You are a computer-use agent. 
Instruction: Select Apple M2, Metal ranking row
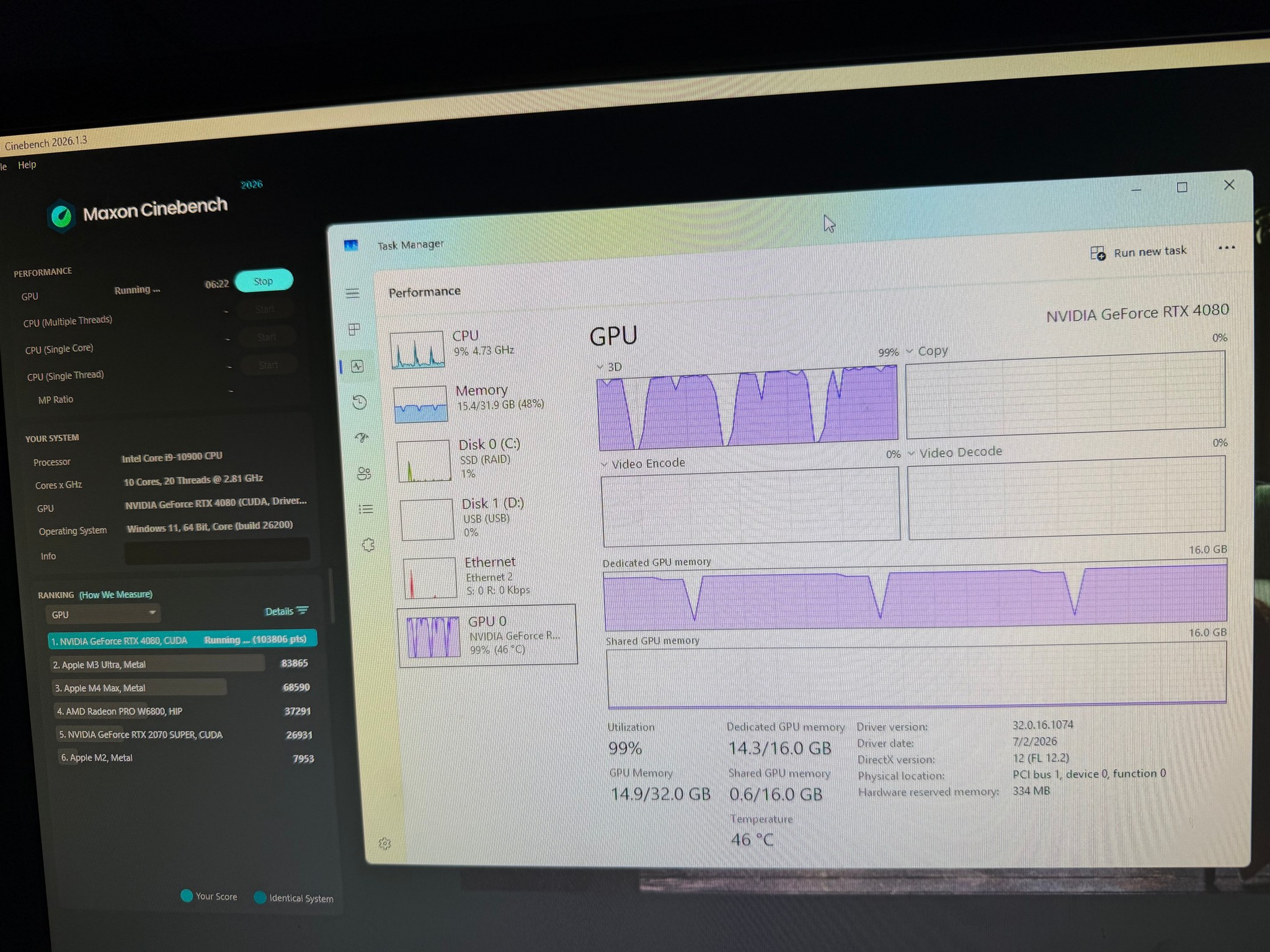pyautogui.click(x=187, y=758)
